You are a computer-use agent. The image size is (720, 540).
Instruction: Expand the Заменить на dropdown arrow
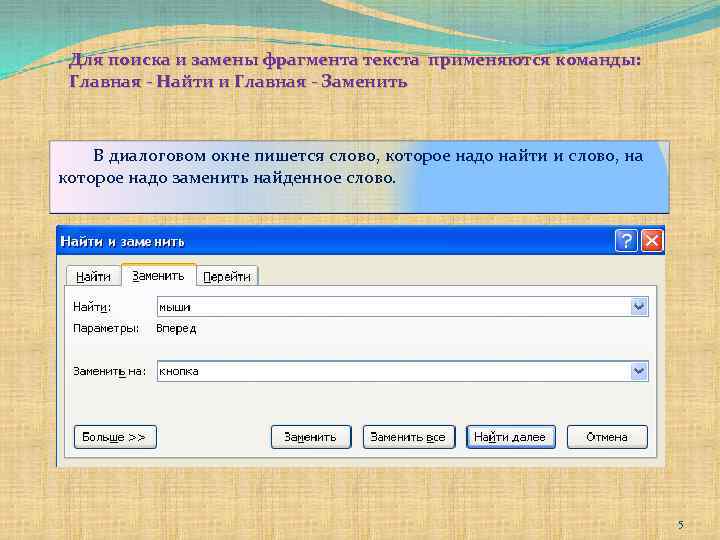(639, 371)
